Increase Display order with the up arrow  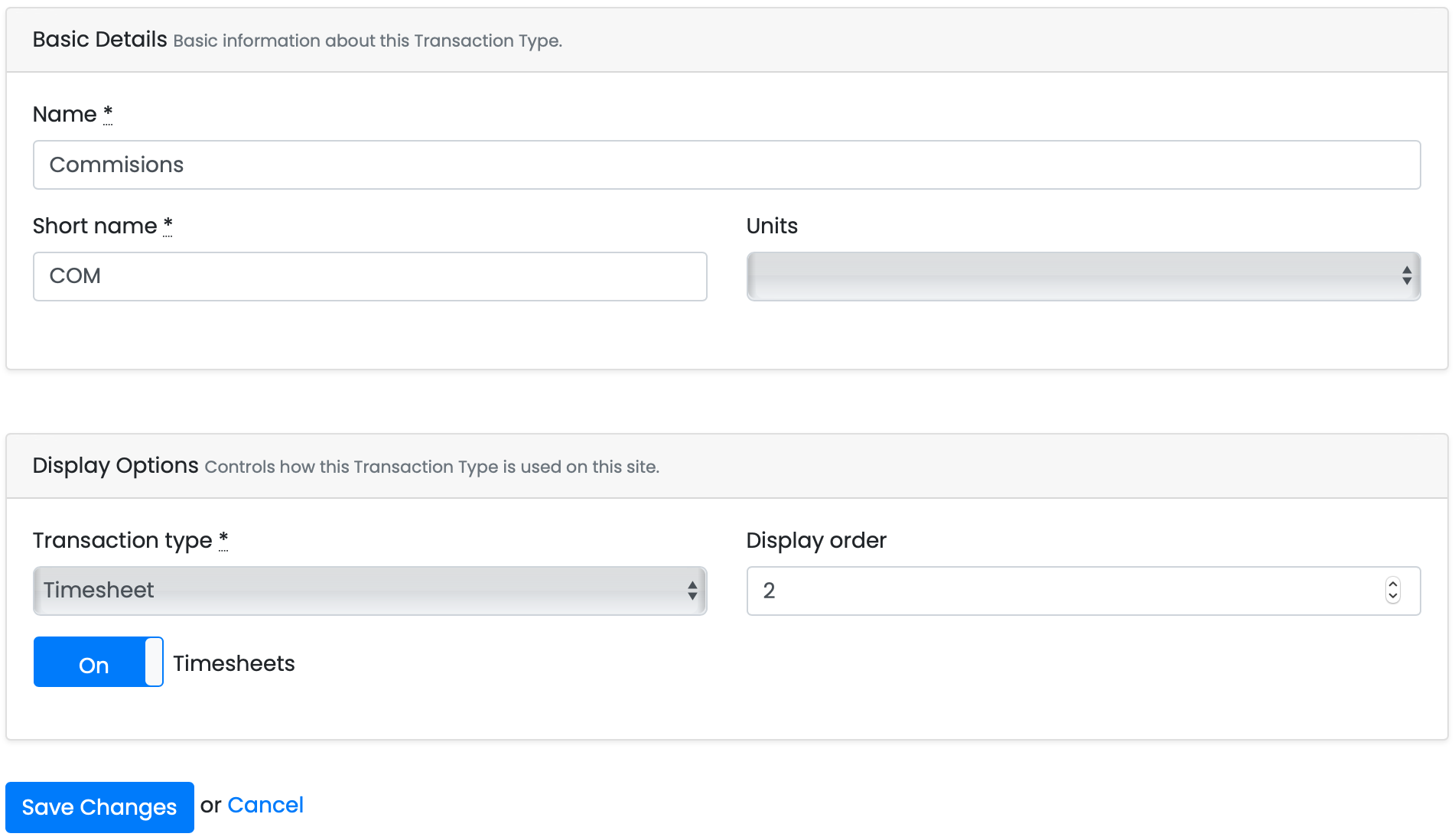1393,584
